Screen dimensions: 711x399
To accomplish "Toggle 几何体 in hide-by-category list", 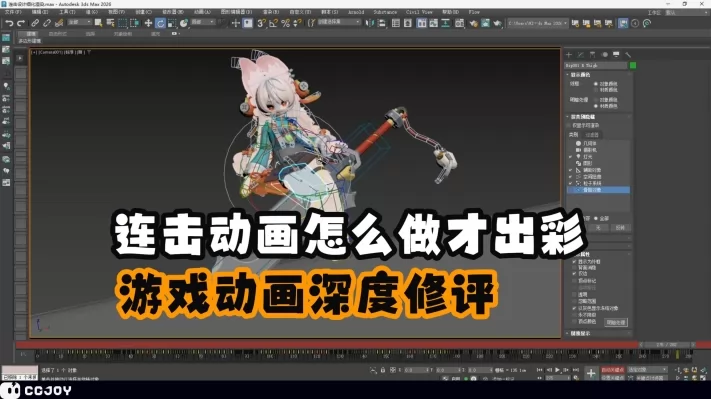I will (x=589, y=143).
